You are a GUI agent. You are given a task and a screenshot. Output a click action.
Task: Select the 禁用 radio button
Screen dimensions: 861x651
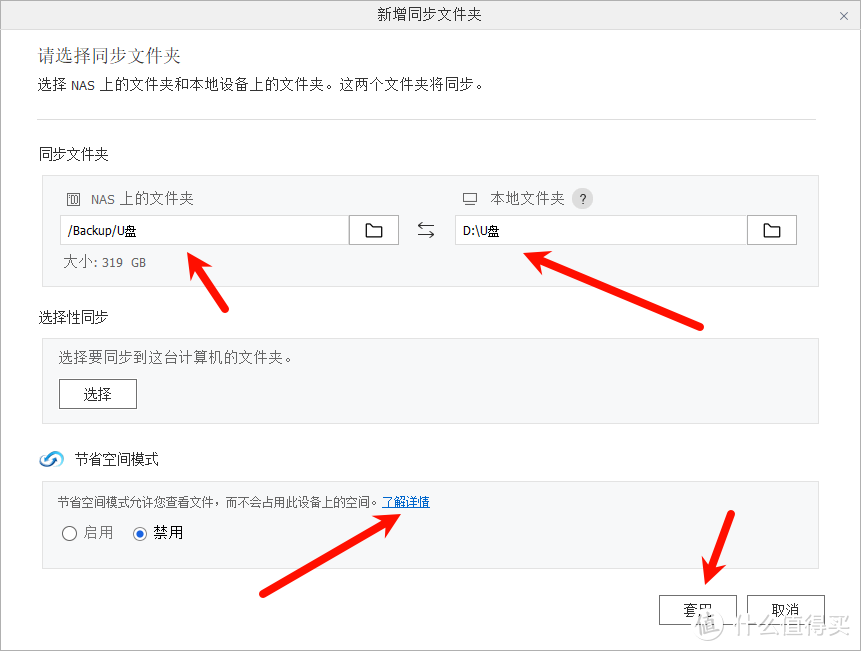tap(138, 533)
